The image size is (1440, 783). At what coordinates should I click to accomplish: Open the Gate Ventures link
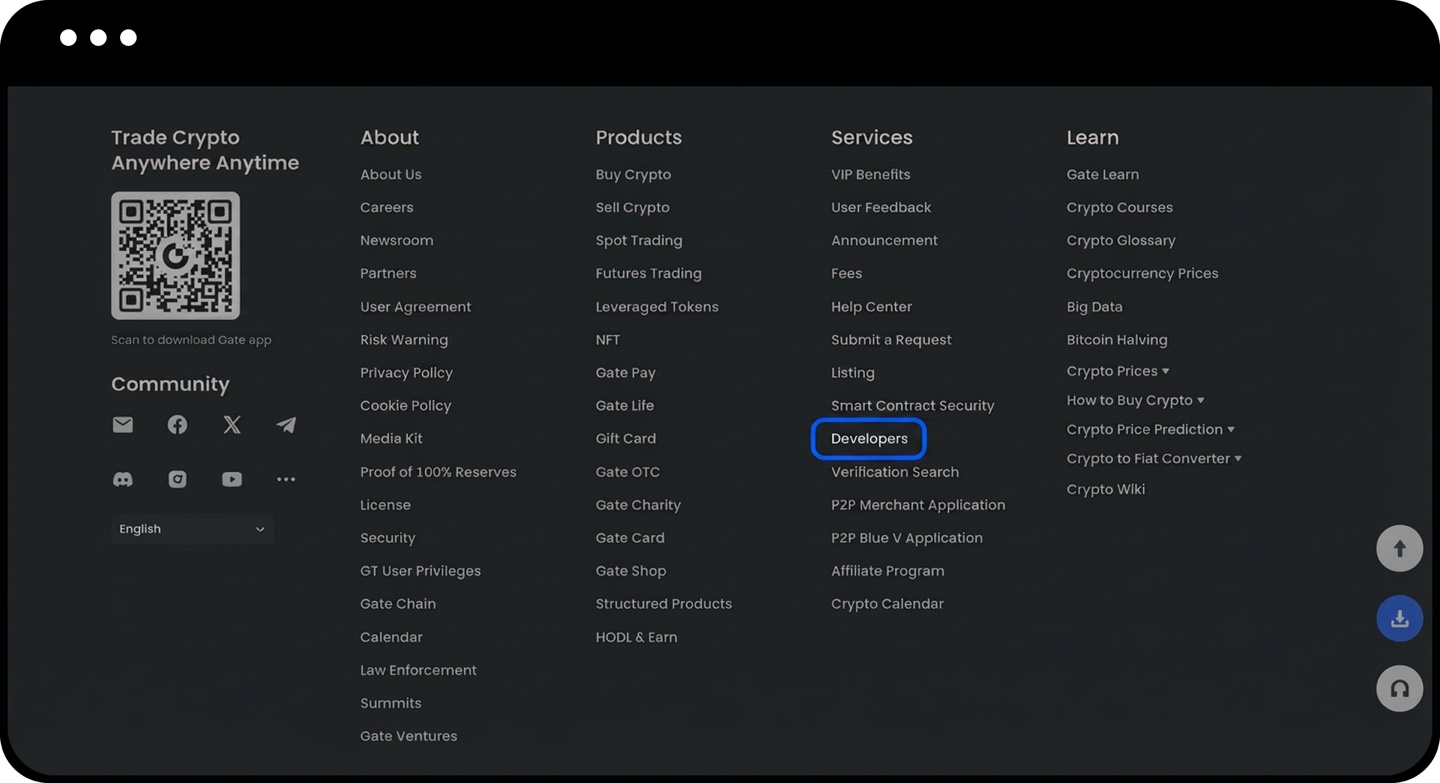[x=409, y=736]
